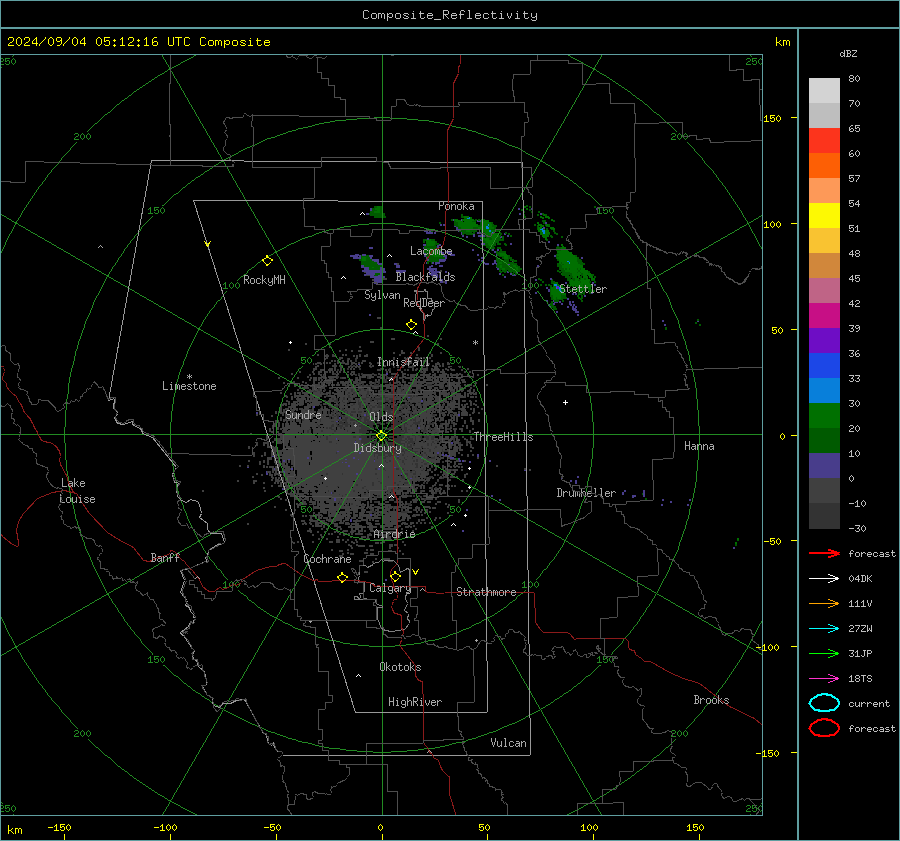The width and height of the screenshot is (900, 841).
Task: Select the red forecast ellipse legend icon
Action: (824, 728)
